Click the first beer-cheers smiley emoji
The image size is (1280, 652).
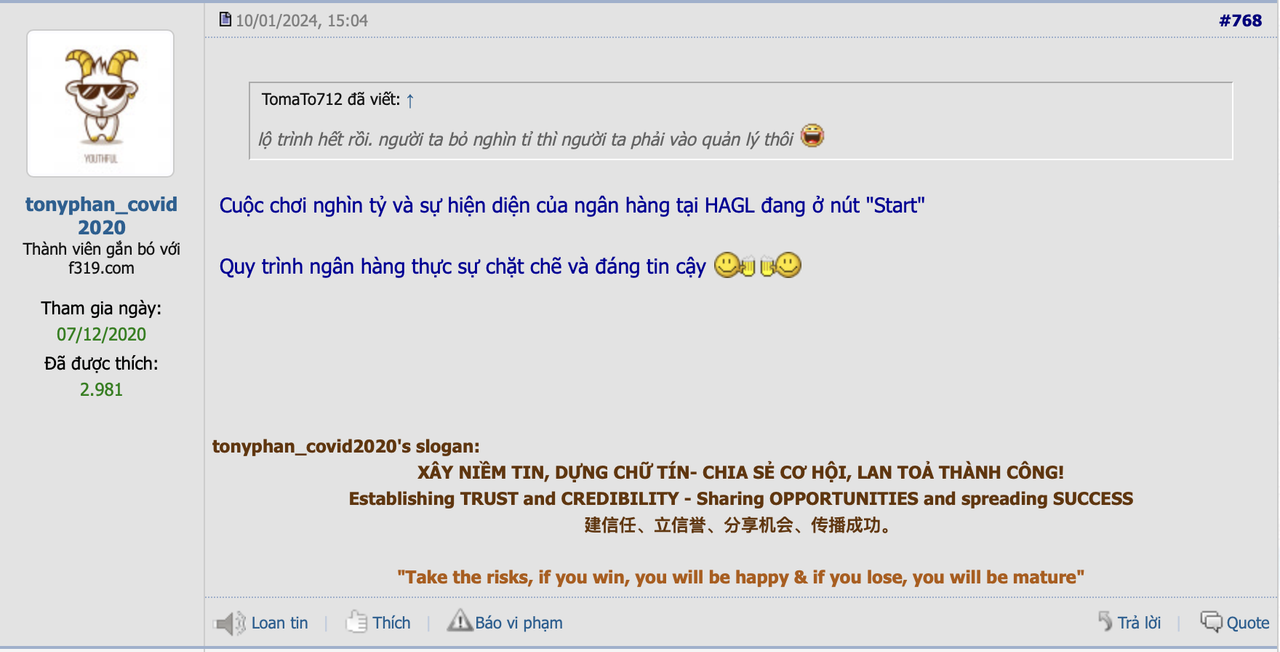pyautogui.click(x=733, y=265)
